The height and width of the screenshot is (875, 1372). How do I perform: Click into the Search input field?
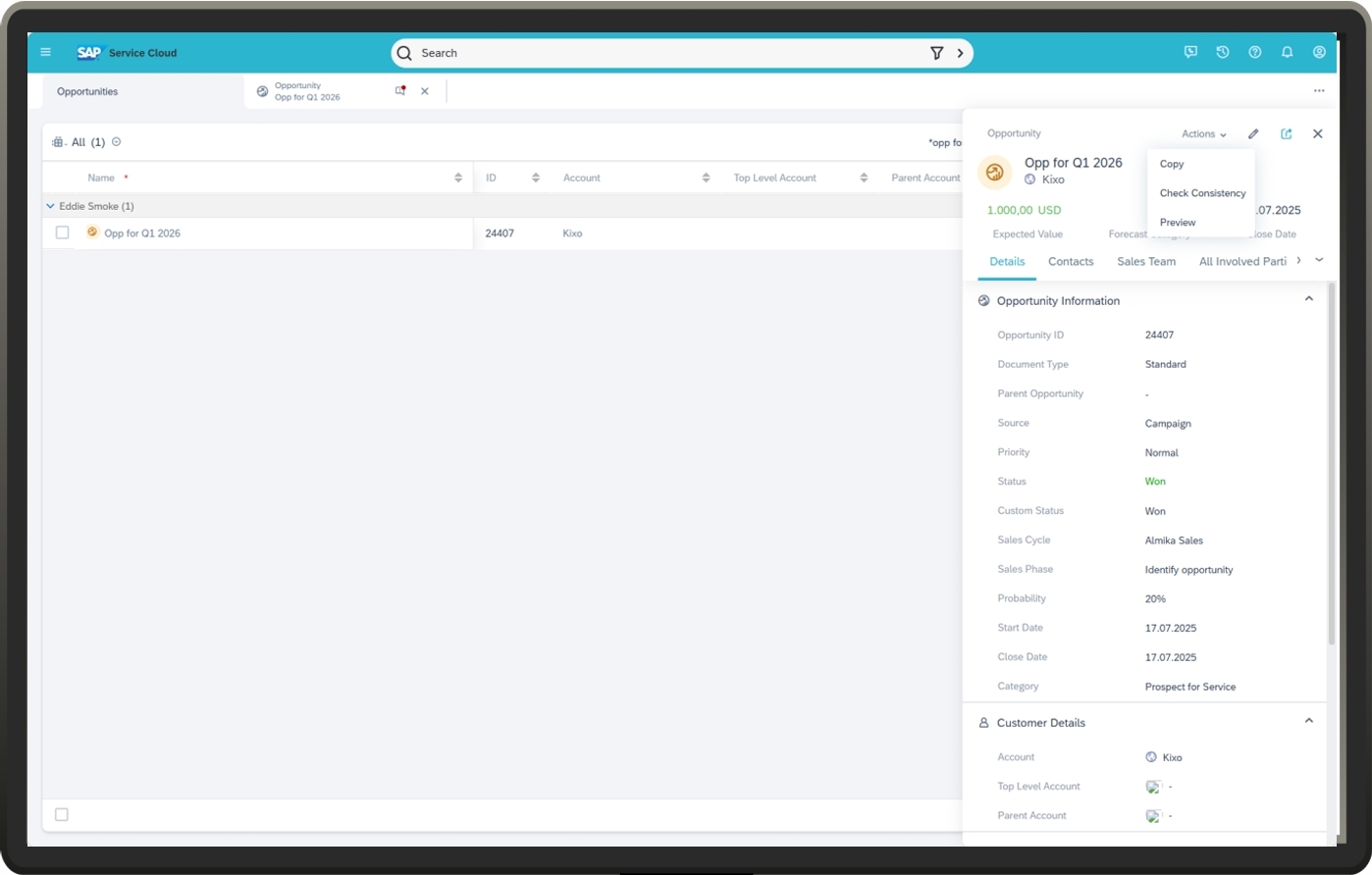coord(672,53)
